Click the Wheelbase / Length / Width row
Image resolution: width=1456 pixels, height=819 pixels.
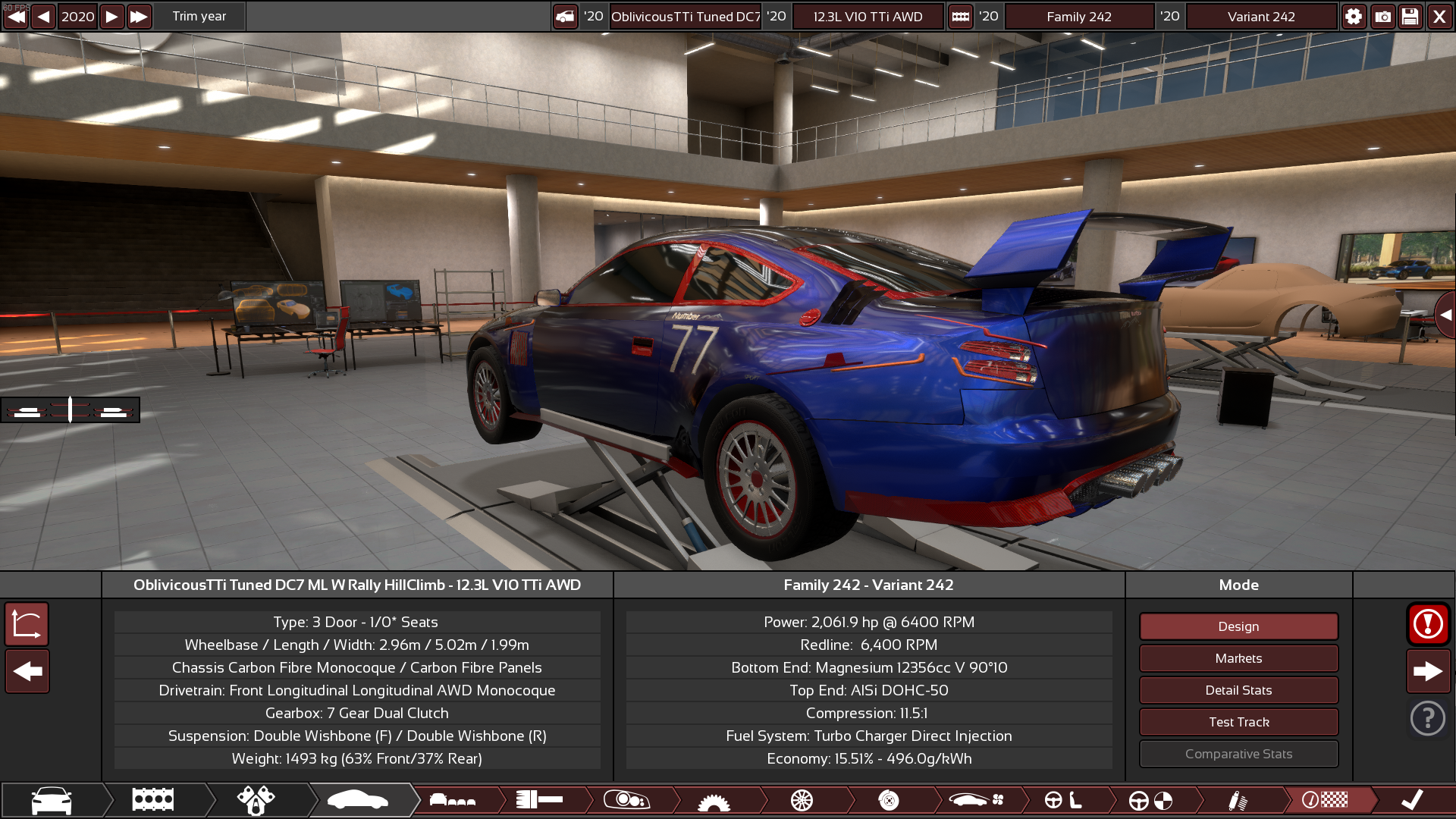point(357,645)
